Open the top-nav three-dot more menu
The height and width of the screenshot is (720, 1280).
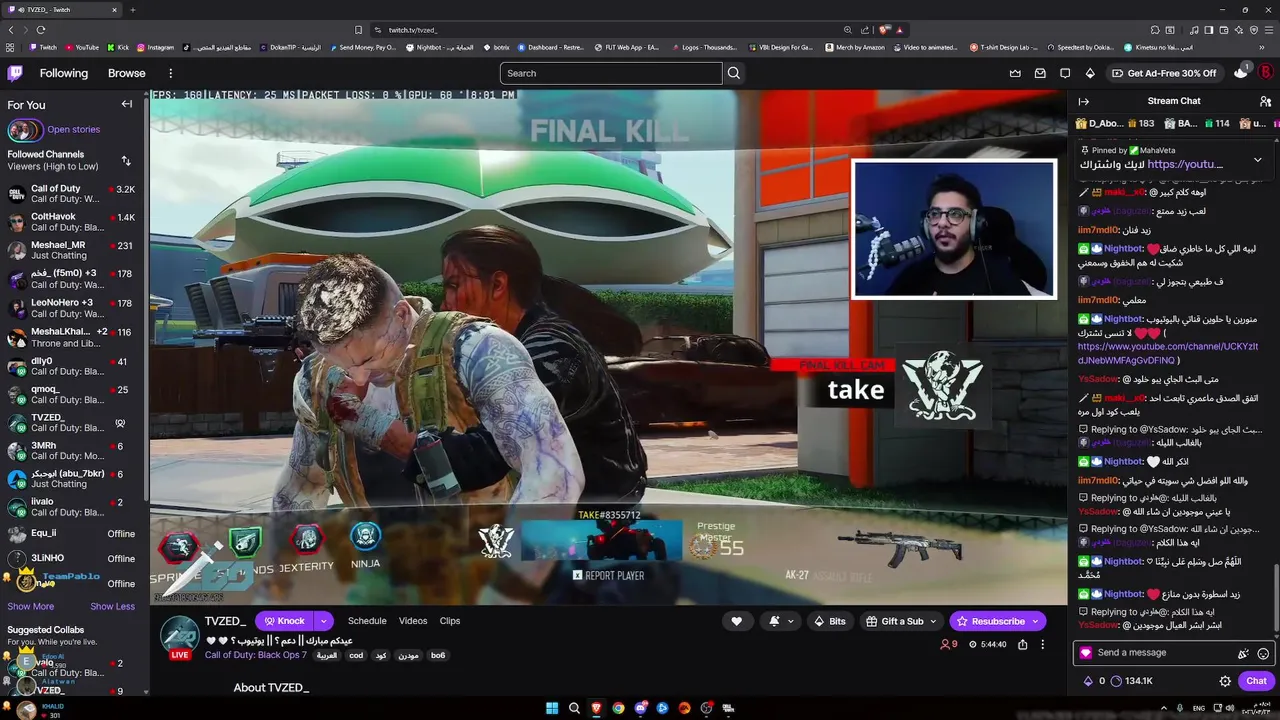point(170,73)
